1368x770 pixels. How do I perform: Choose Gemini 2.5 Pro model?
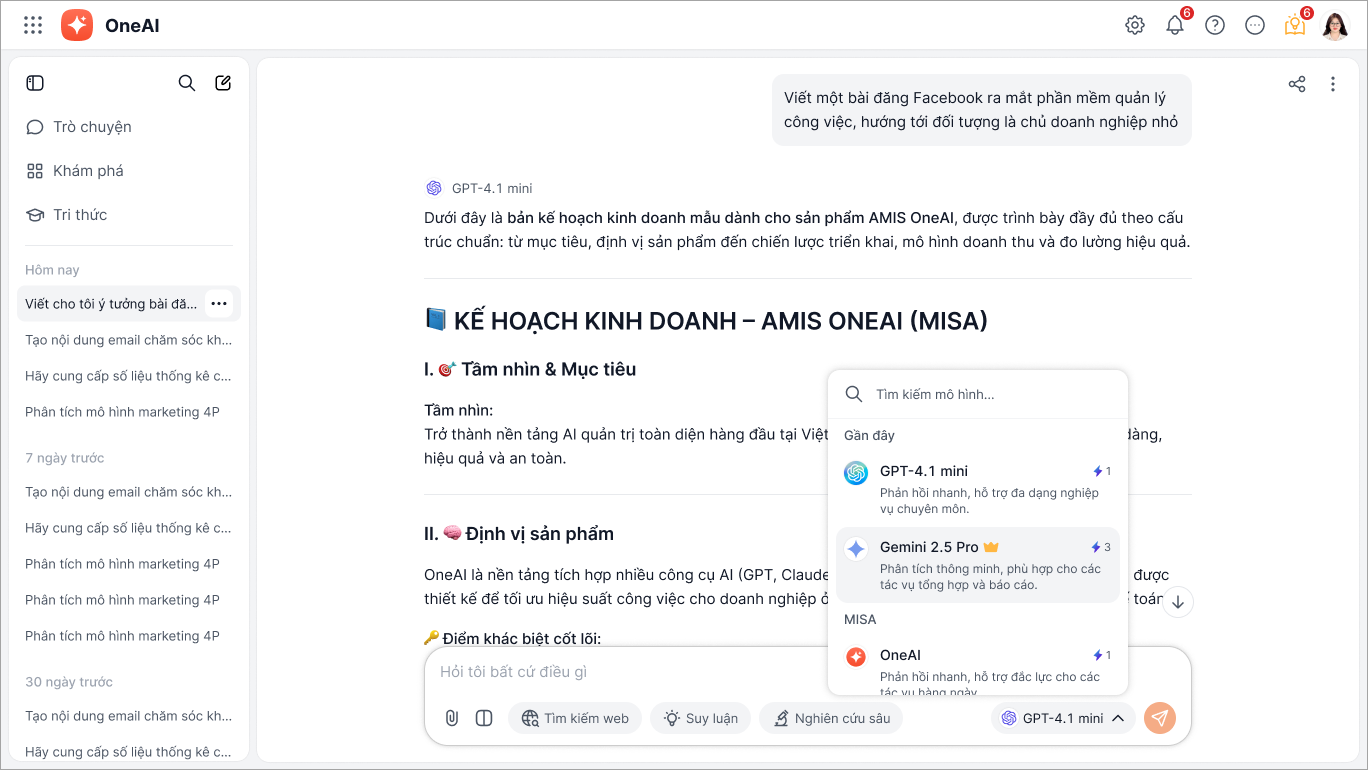[978, 565]
